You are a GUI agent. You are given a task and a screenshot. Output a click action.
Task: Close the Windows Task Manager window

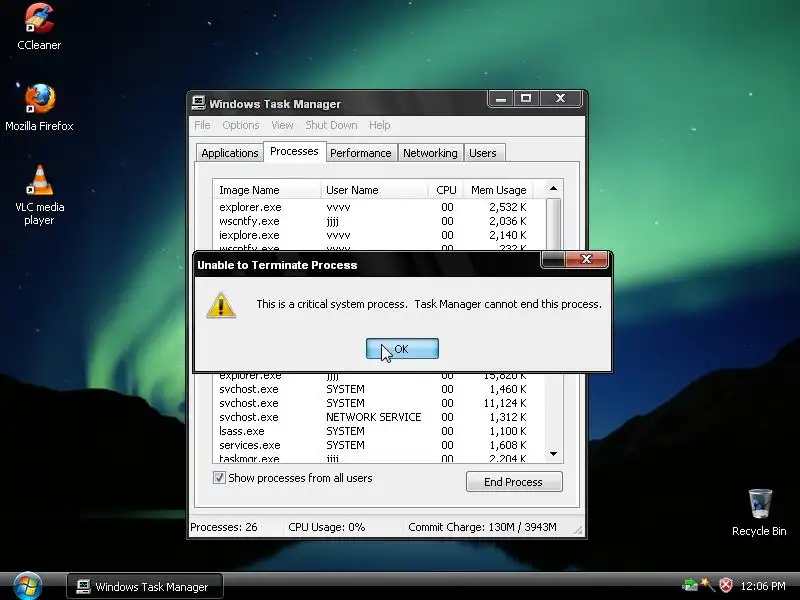tap(560, 98)
